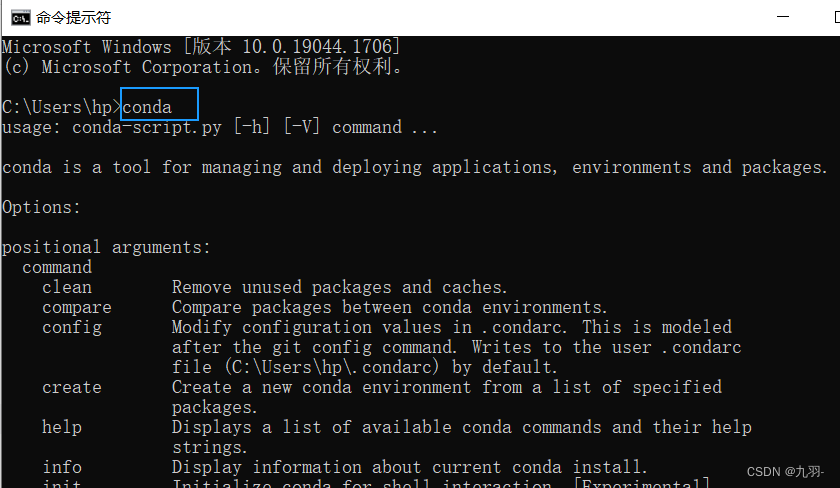Viewport: 840px width, 488px height.
Task: Click the 'positional arguments:' heading
Action: coord(106,247)
